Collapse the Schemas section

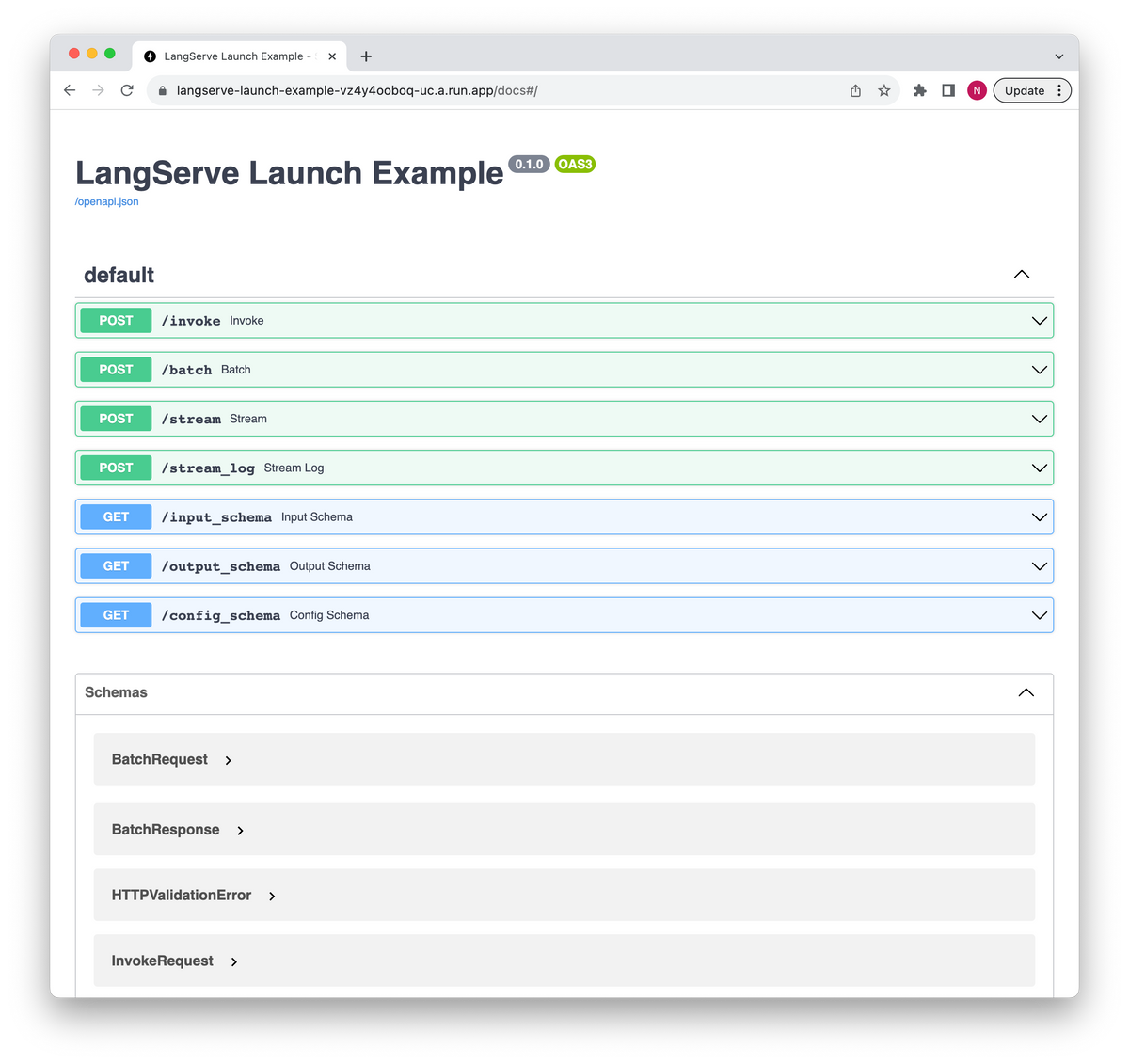(1026, 692)
